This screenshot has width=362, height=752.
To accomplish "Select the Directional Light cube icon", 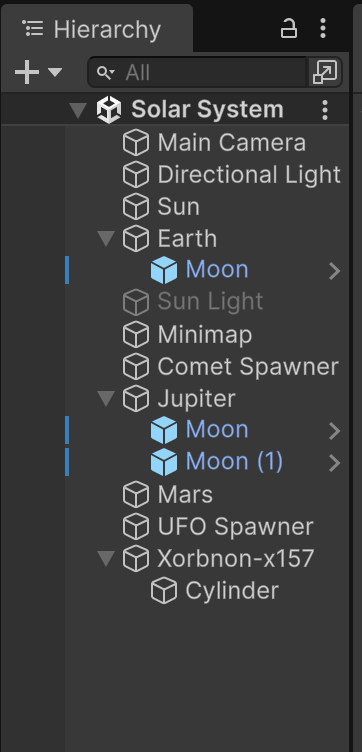I will [136, 175].
